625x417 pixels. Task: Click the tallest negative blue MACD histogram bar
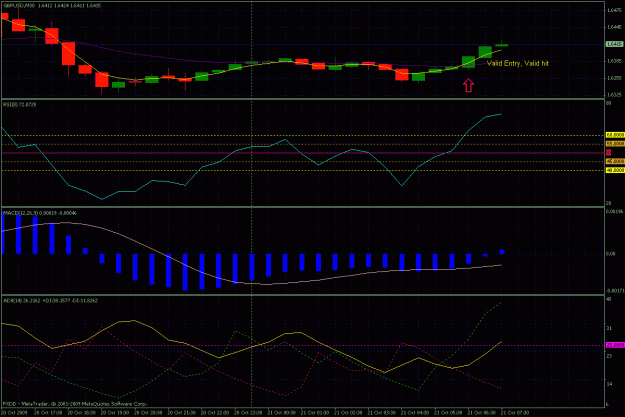(x=185, y=272)
